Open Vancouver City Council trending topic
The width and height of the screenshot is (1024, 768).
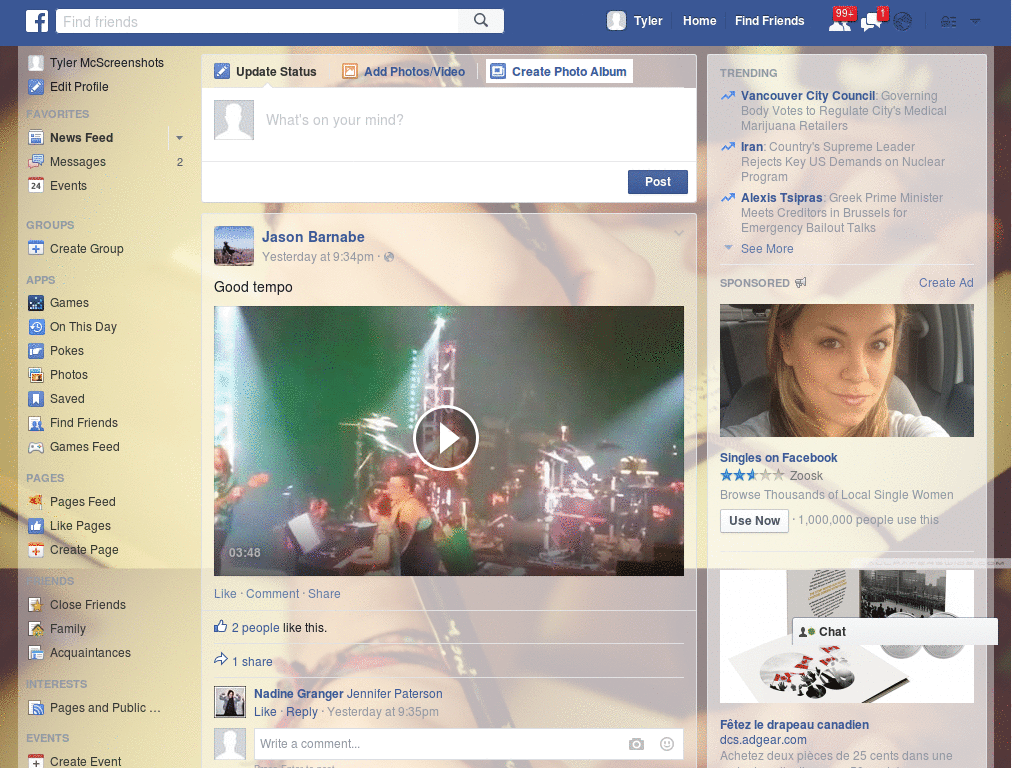807,96
